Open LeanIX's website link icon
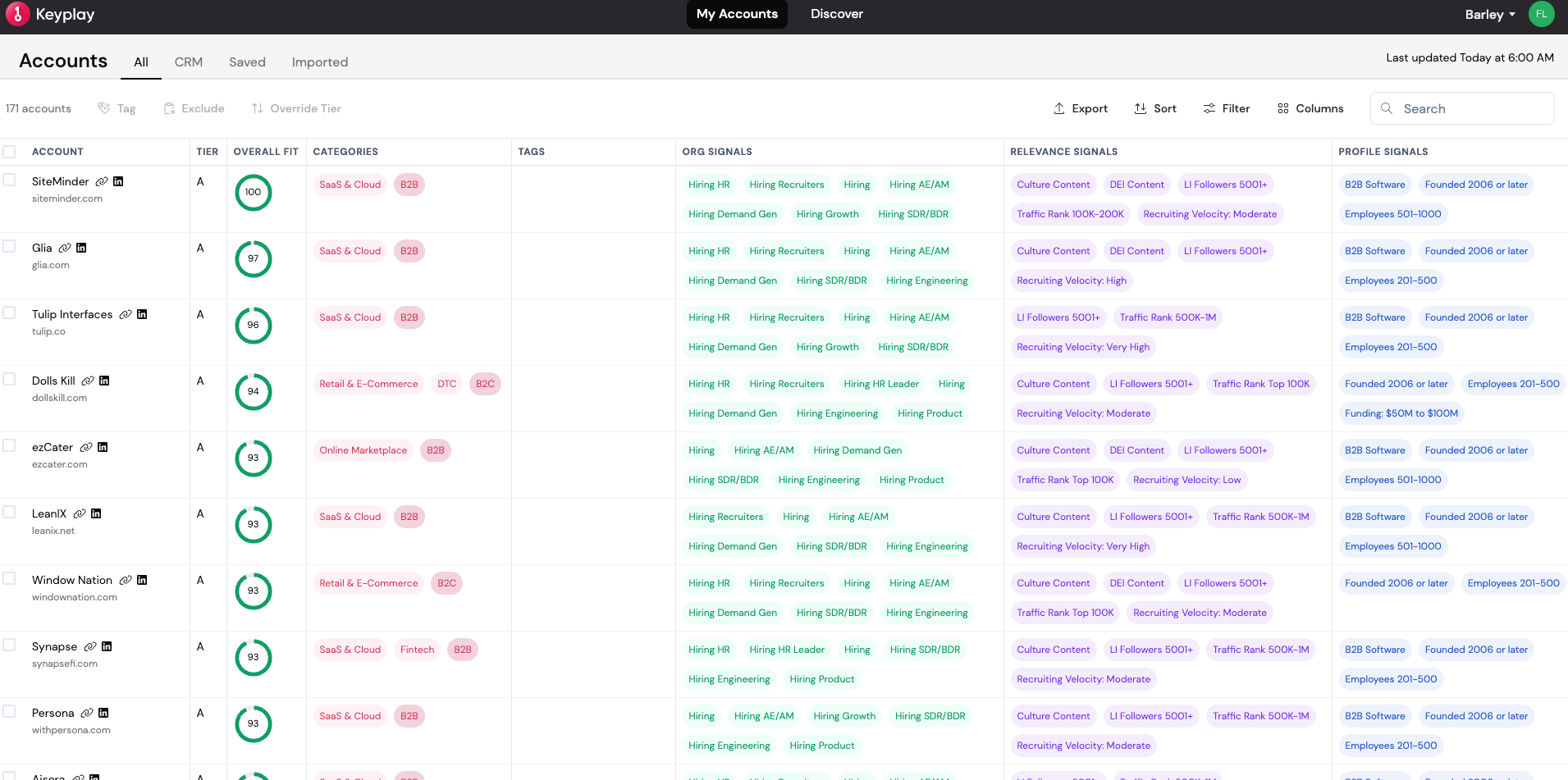The height and width of the screenshot is (780, 1568). point(80,513)
